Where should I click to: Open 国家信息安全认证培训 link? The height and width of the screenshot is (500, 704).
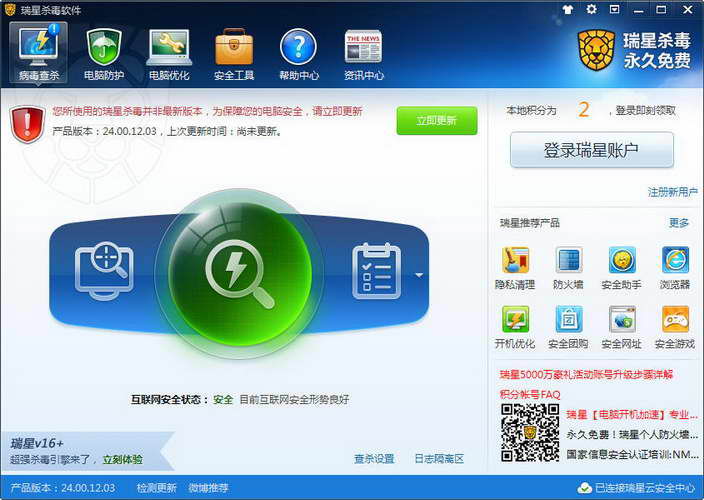(632, 455)
